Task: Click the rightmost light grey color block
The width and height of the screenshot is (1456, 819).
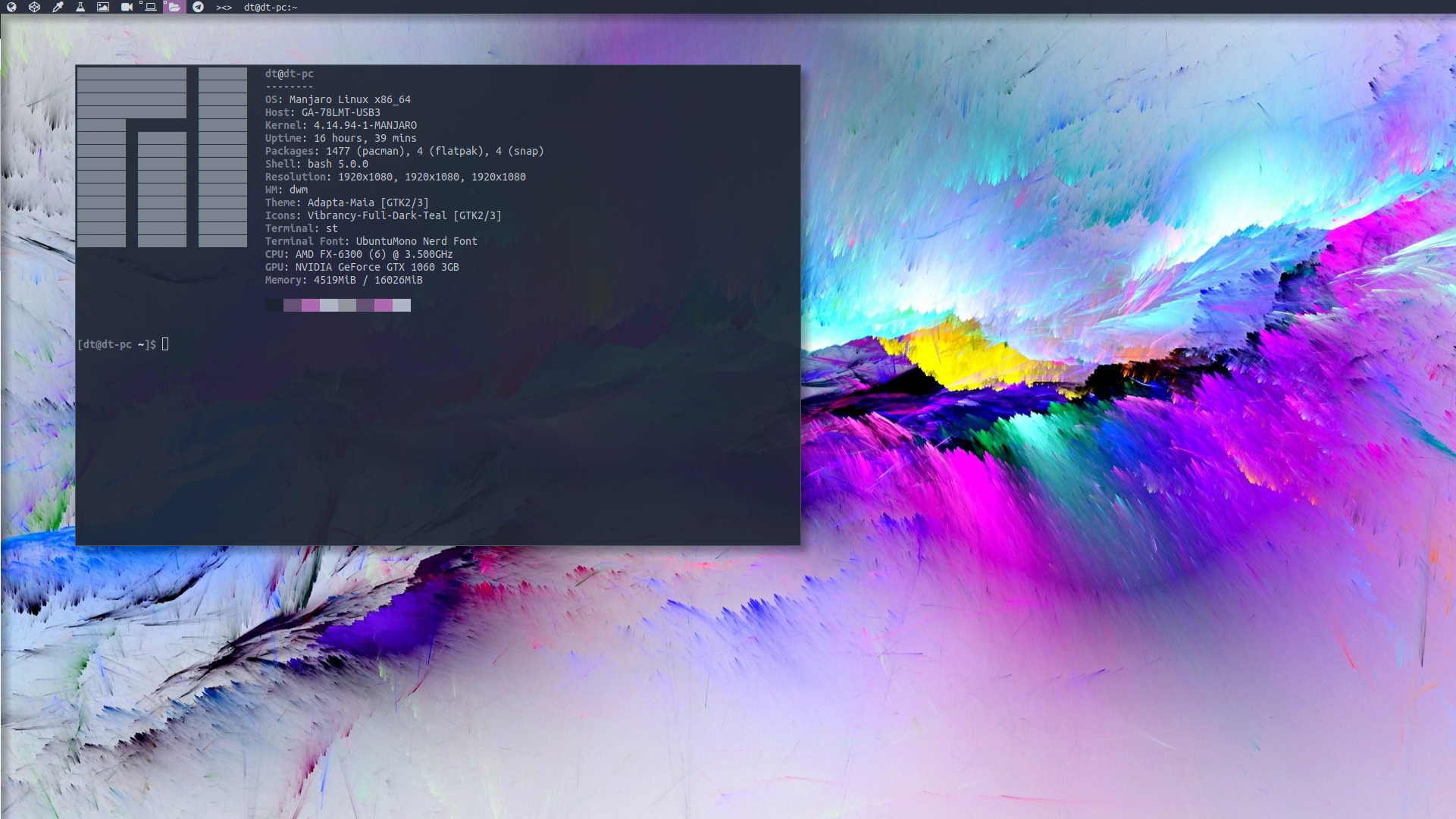Action: (x=402, y=305)
